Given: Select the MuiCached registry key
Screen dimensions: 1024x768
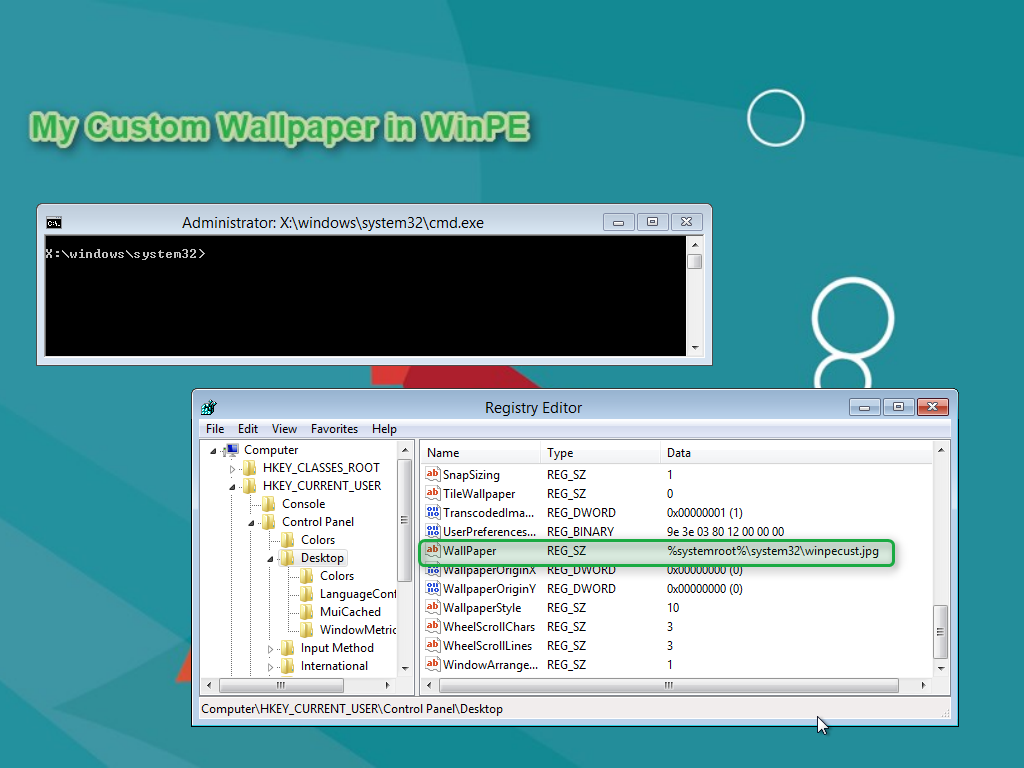Looking at the screenshot, I should pos(350,612).
